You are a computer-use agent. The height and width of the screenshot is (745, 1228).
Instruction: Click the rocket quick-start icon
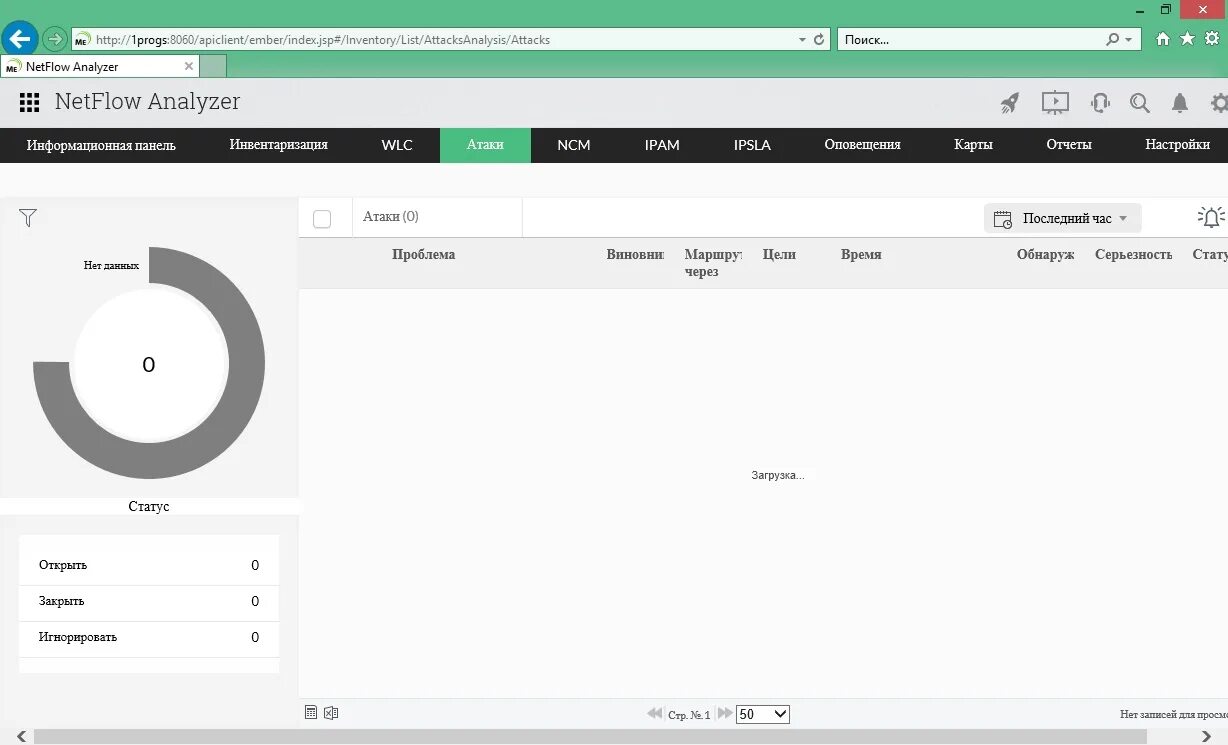pyautogui.click(x=1010, y=102)
